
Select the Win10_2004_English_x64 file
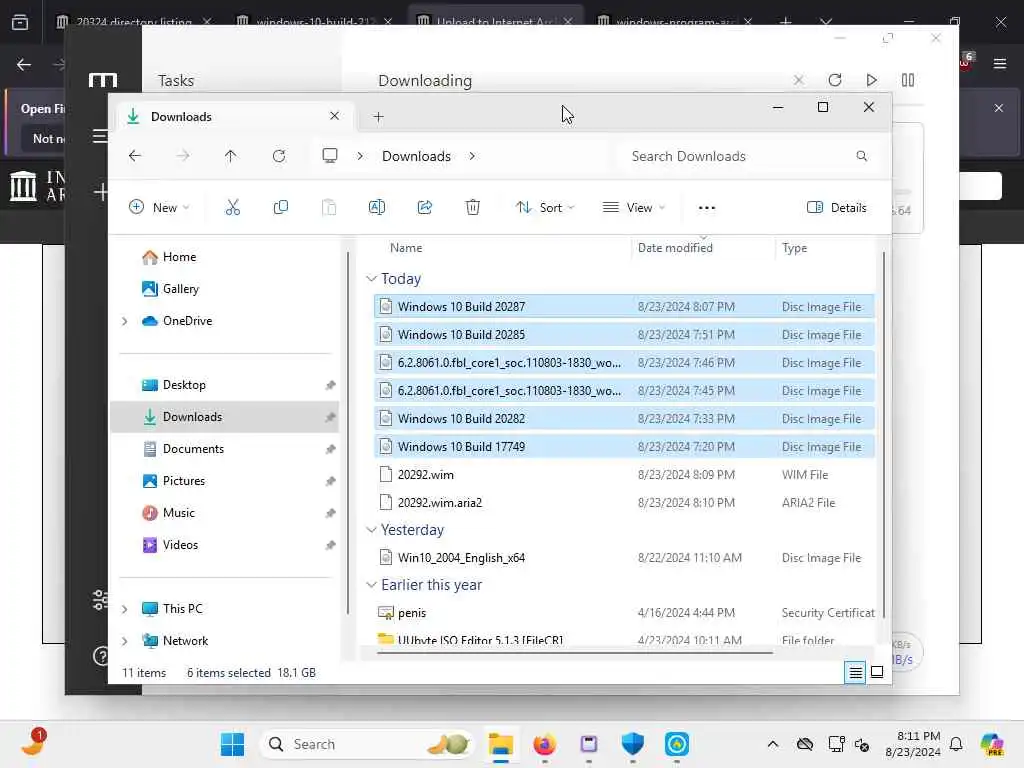coord(624,558)
